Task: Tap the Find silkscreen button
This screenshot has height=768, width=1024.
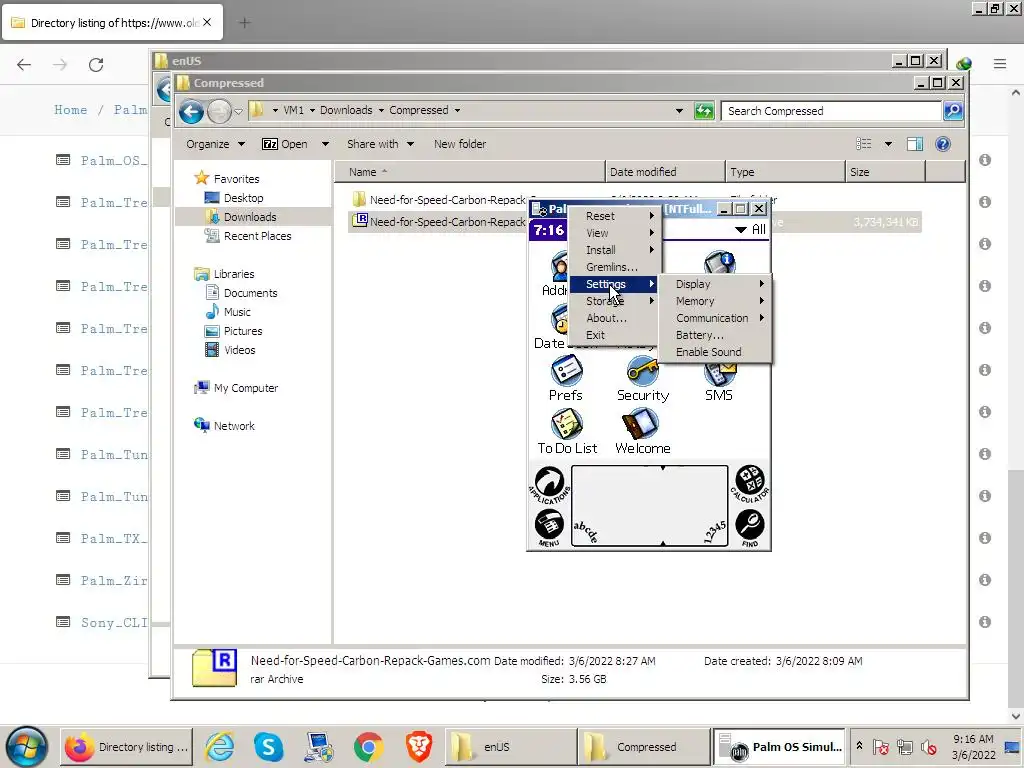Action: pos(750,527)
